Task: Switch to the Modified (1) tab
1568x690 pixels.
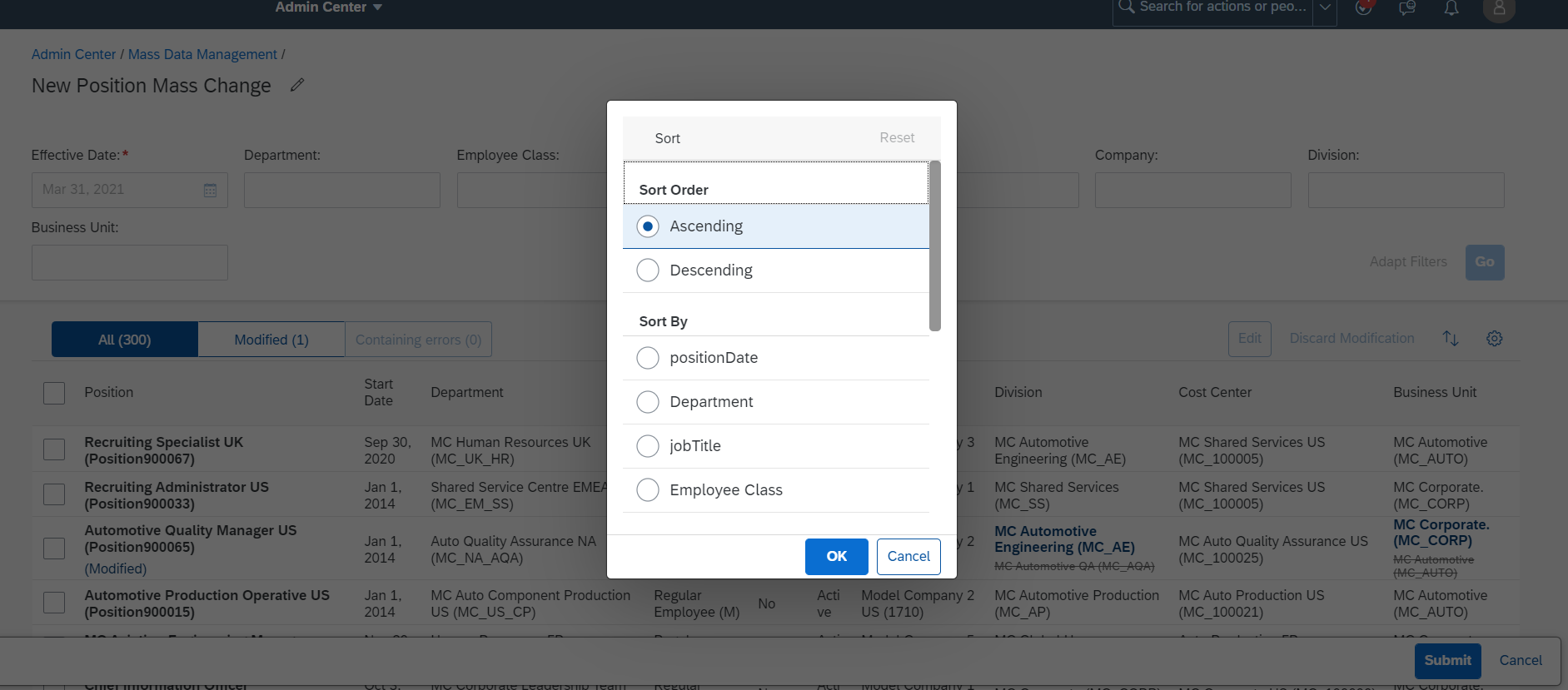Action: click(x=271, y=340)
